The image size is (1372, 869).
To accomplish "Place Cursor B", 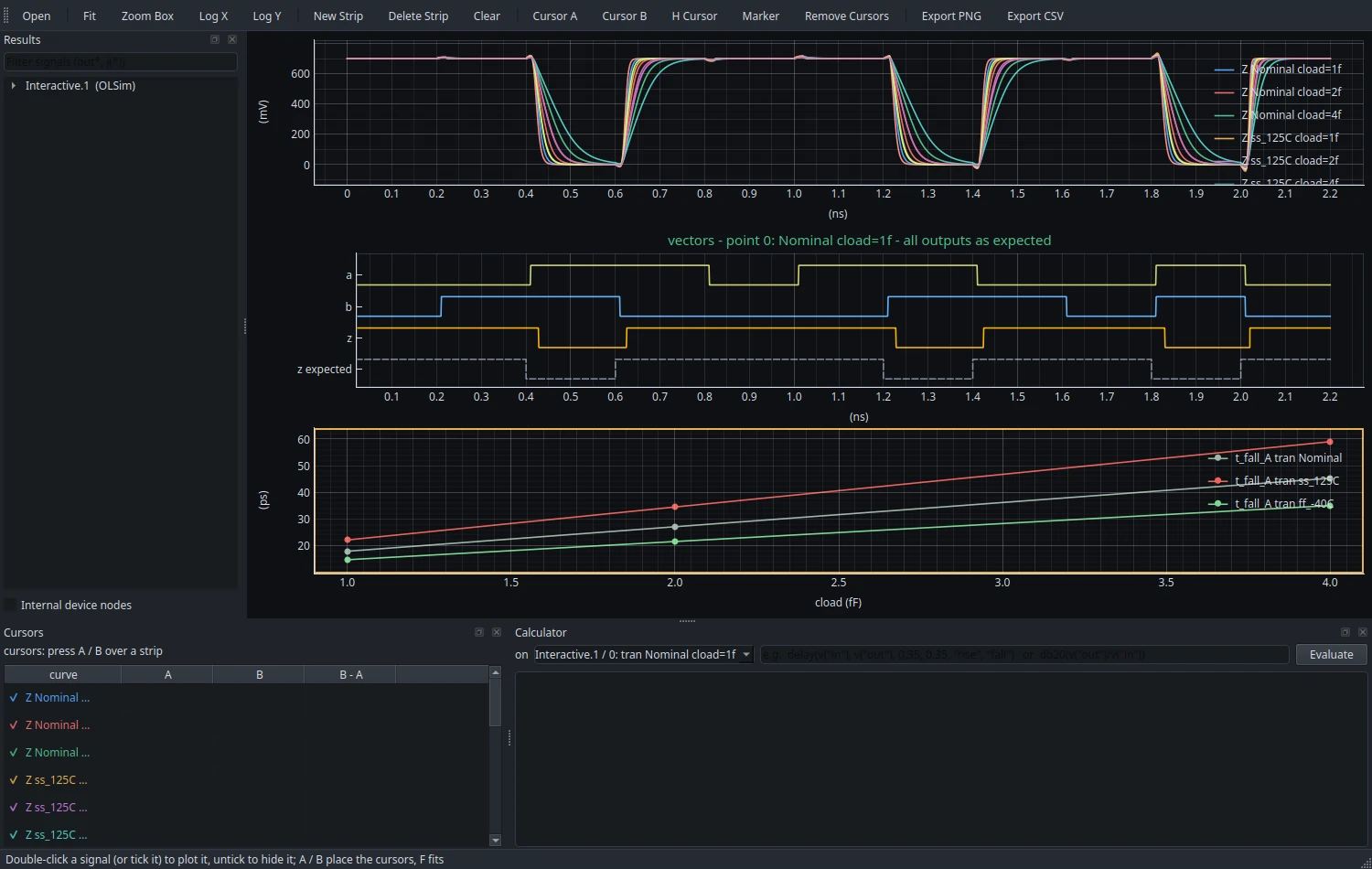I will click(x=625, y=16).
